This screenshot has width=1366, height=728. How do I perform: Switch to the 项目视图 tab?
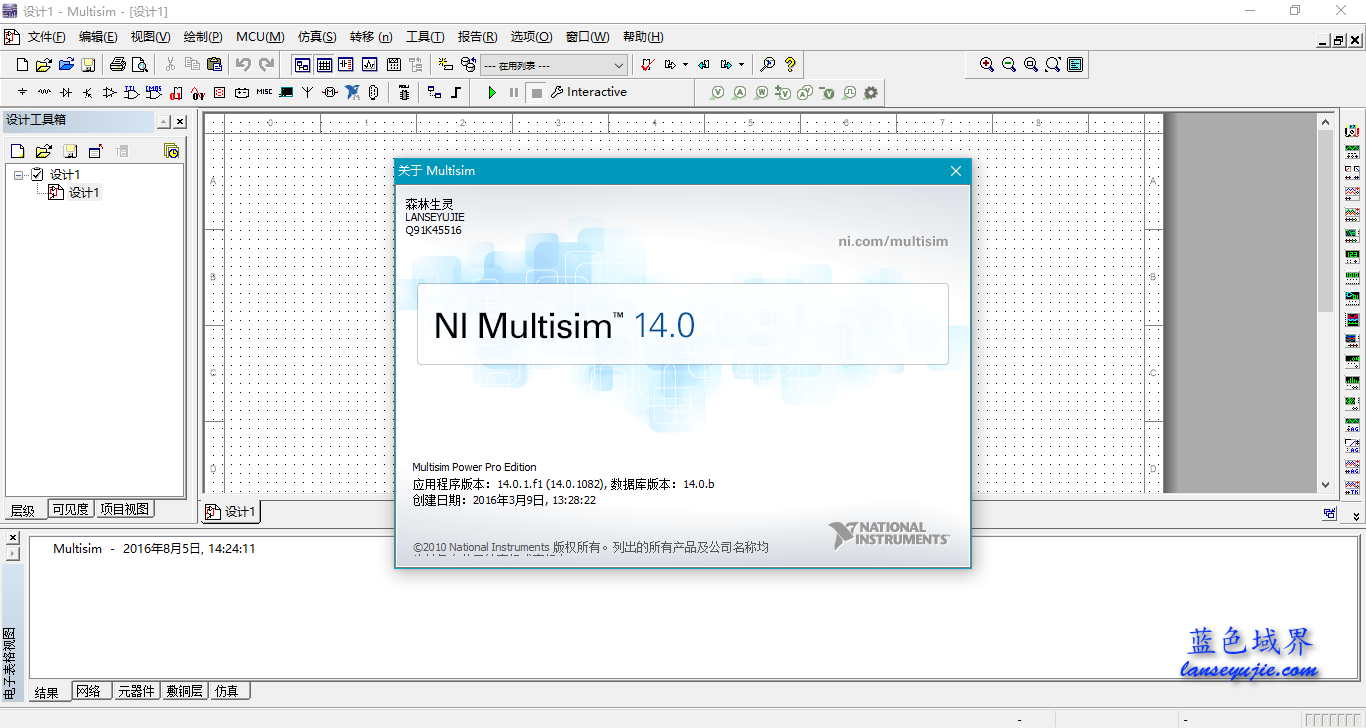pos(124,509)
